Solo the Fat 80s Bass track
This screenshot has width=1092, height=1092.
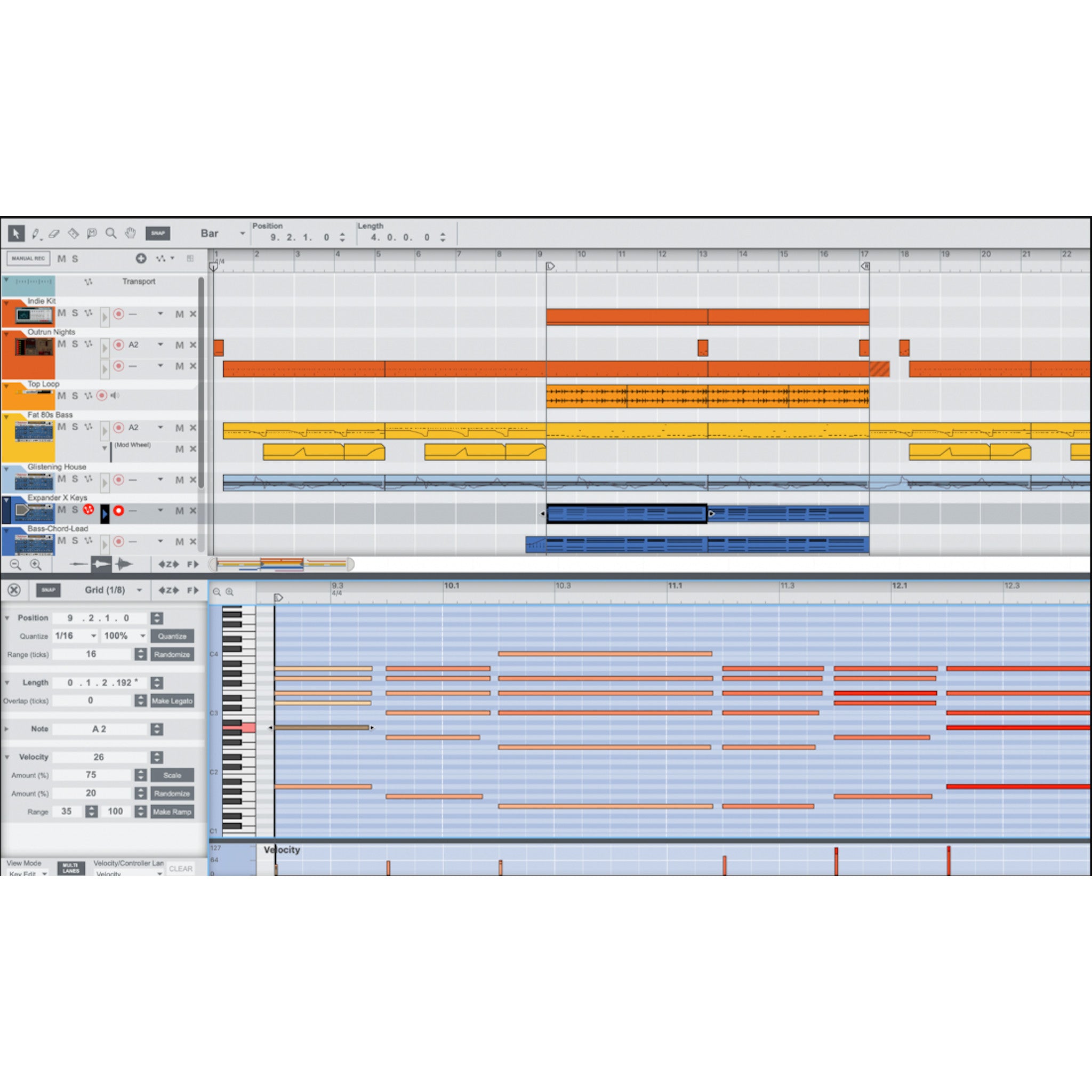click(x=74, y=427)
